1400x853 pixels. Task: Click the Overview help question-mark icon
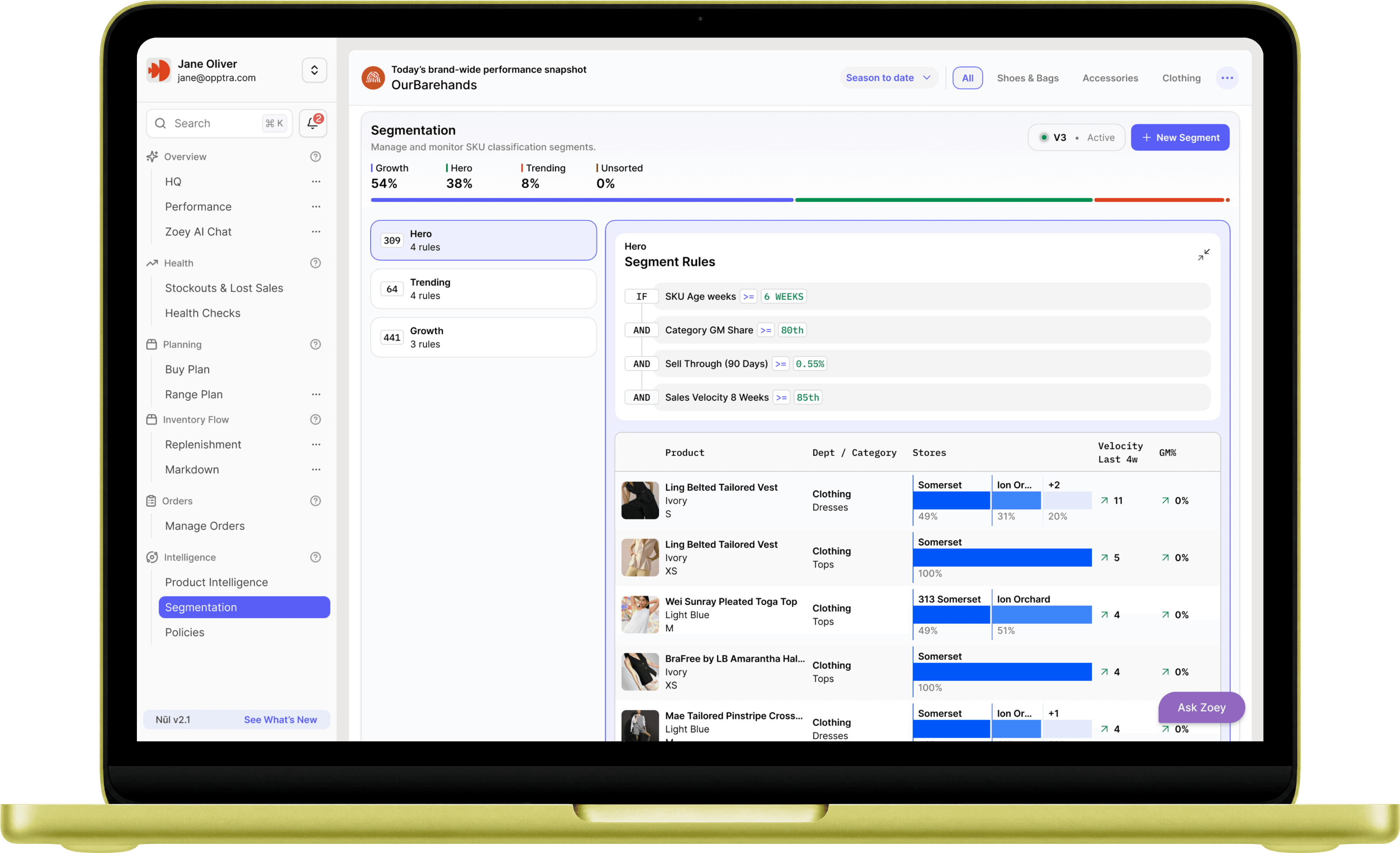tap(315, 157)
